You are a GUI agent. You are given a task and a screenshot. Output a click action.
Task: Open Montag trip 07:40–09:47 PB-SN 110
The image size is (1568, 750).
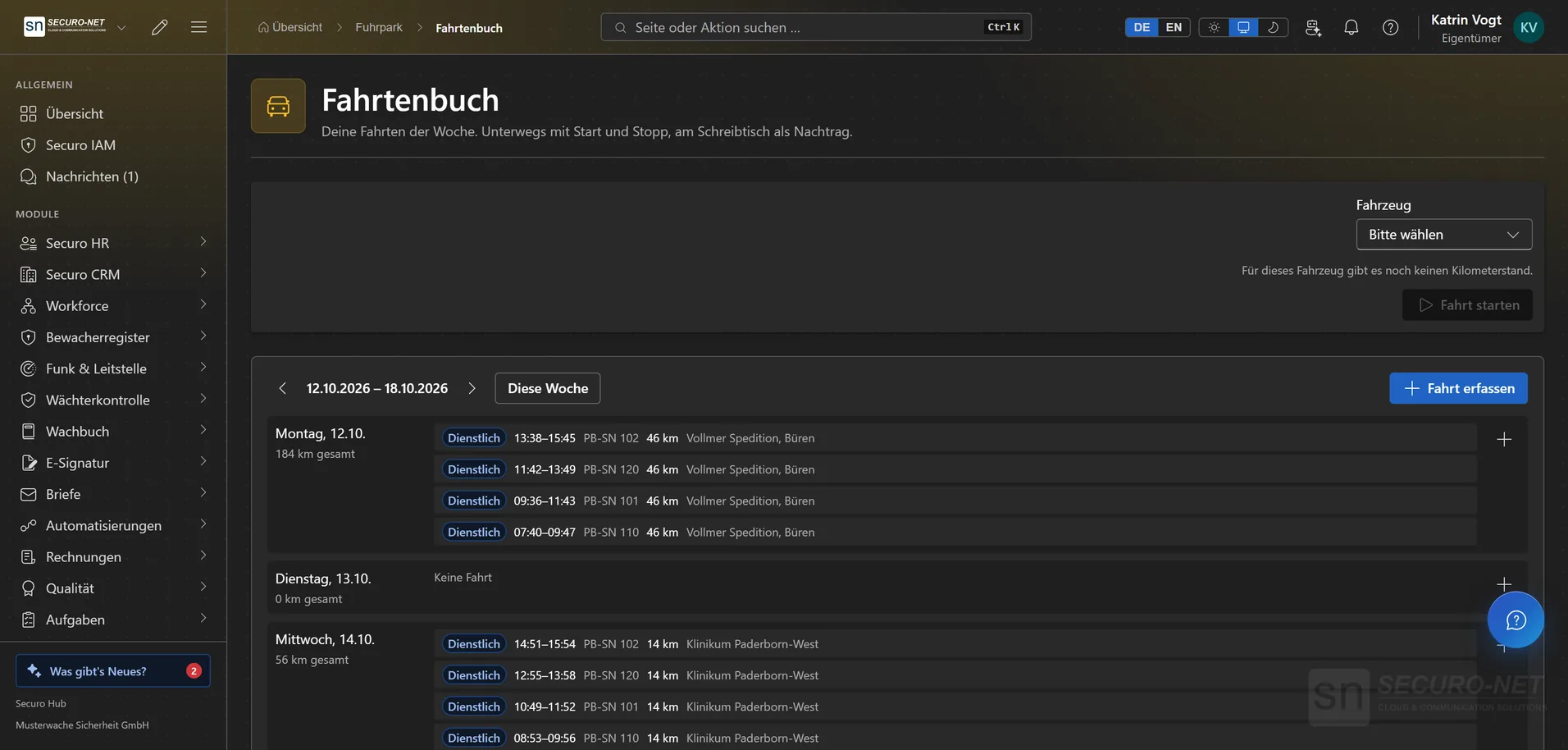(955, 532)
